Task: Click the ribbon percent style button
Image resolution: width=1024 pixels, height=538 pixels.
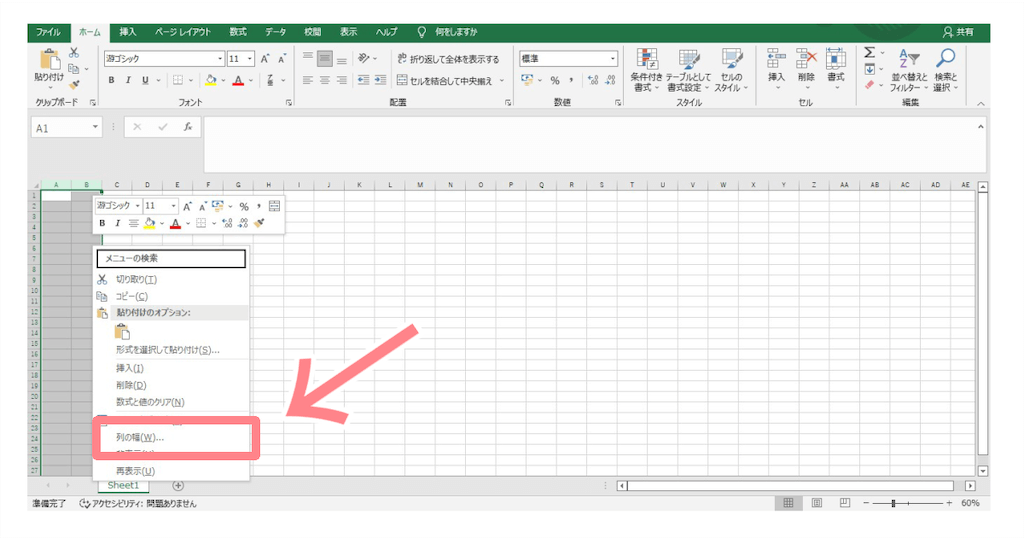Action: pos(554,80)
